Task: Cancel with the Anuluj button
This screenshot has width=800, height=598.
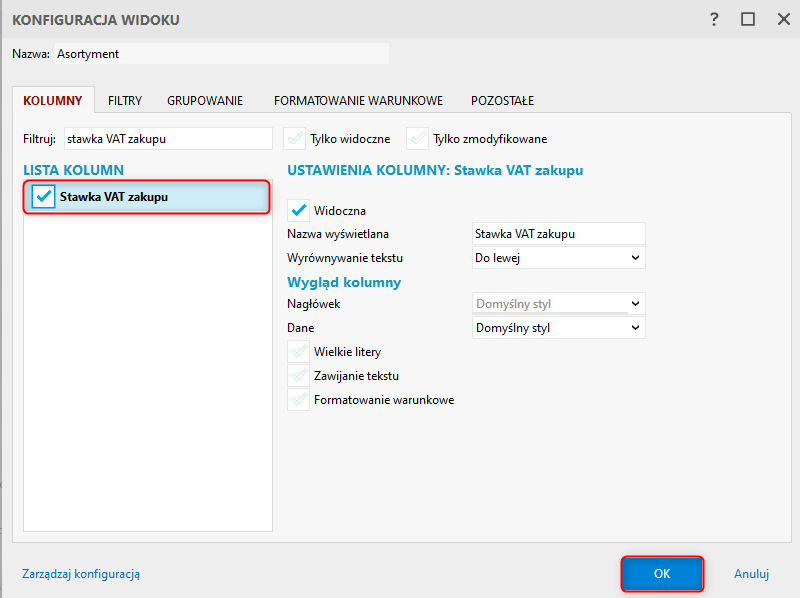Action: click(x=751, y=574)
